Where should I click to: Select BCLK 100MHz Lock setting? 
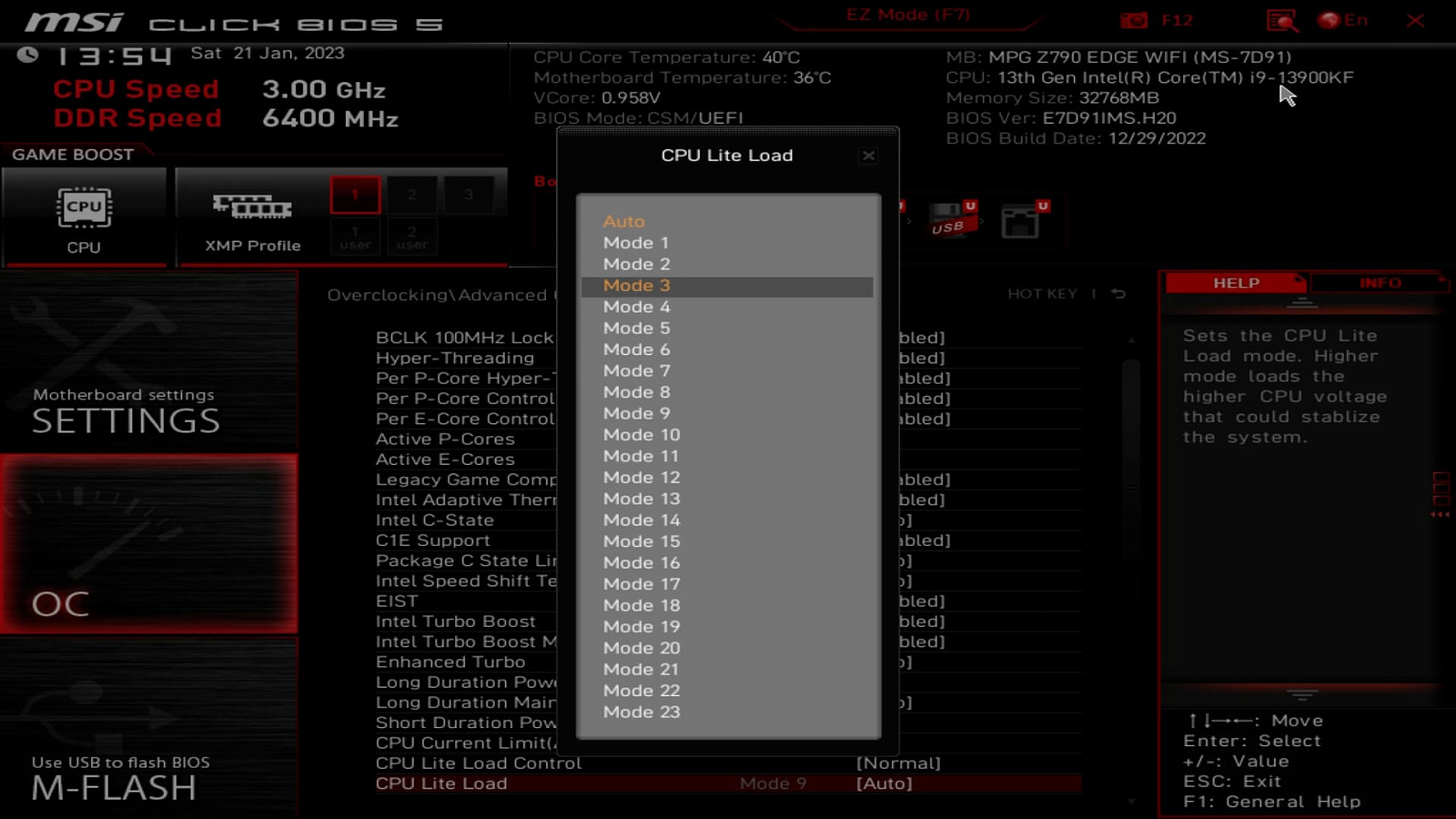point(464,338)
